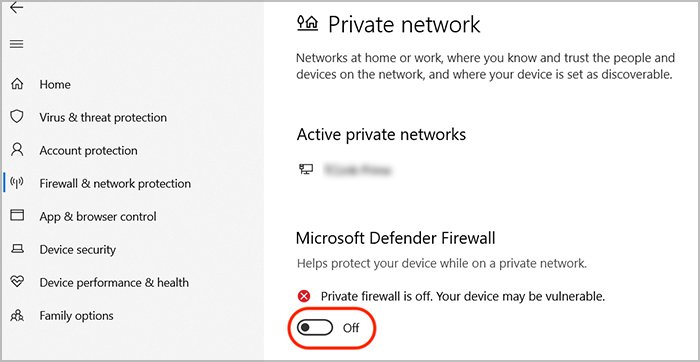Click the Account protection person icon
700x362 pixels.
click(17, 150)
